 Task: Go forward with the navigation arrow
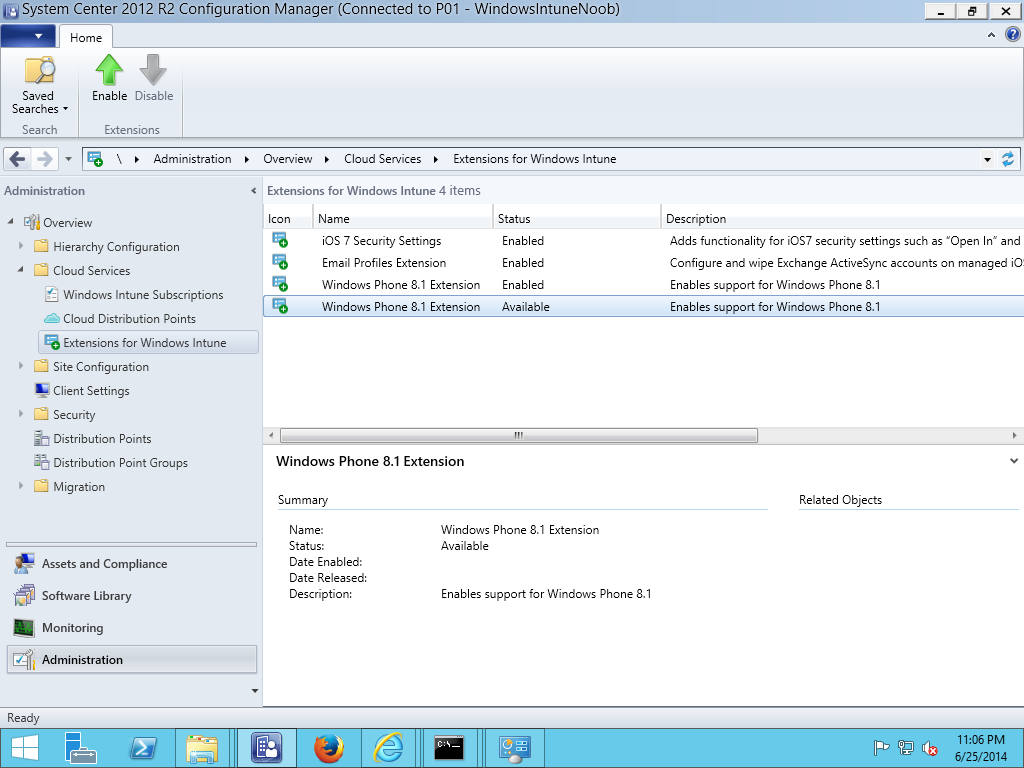coord(44,159)
